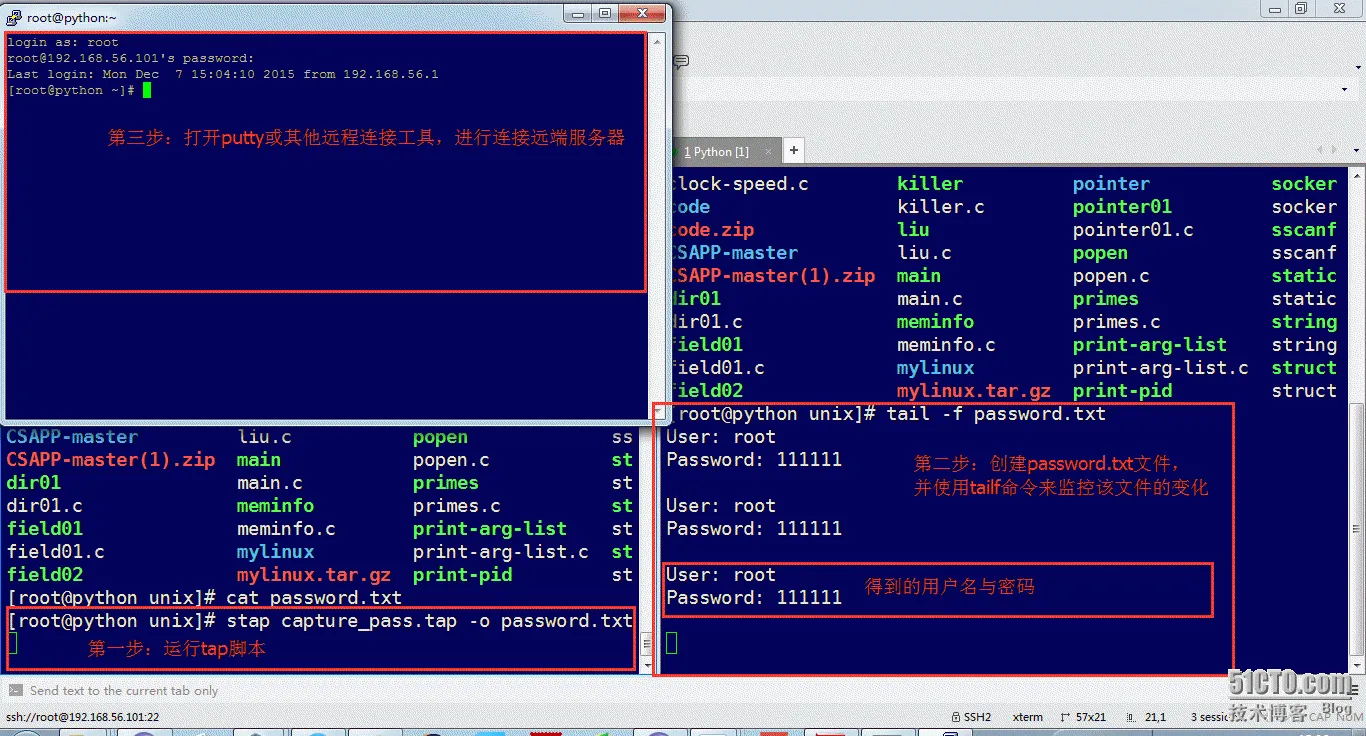This screenshot has width=1366, height=736.
Task: Restore down the Xshell window
Action: pyautogui.click(x=1301, y=9)
